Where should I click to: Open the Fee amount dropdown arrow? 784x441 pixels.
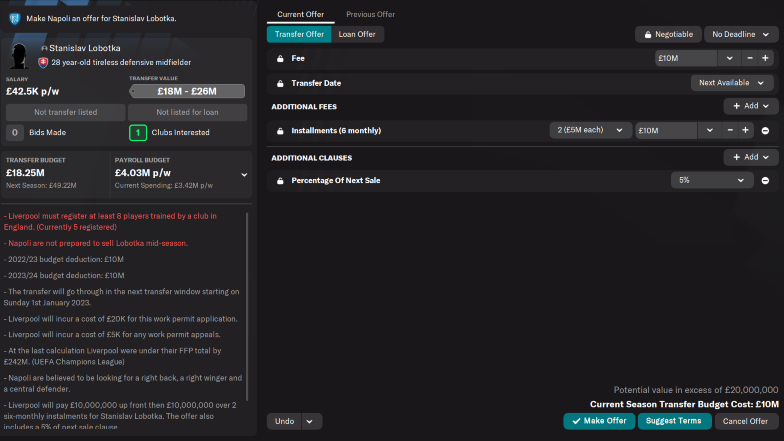point(730,58)
